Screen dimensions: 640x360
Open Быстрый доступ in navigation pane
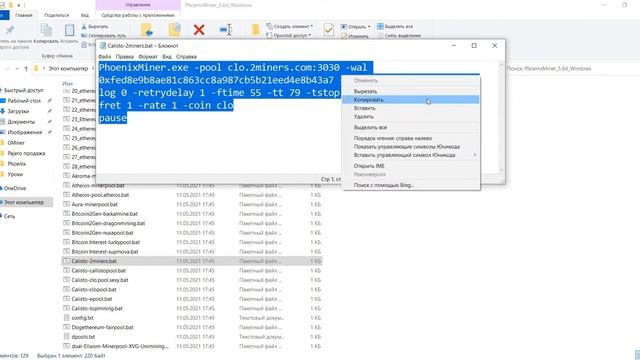coord(23,90)
